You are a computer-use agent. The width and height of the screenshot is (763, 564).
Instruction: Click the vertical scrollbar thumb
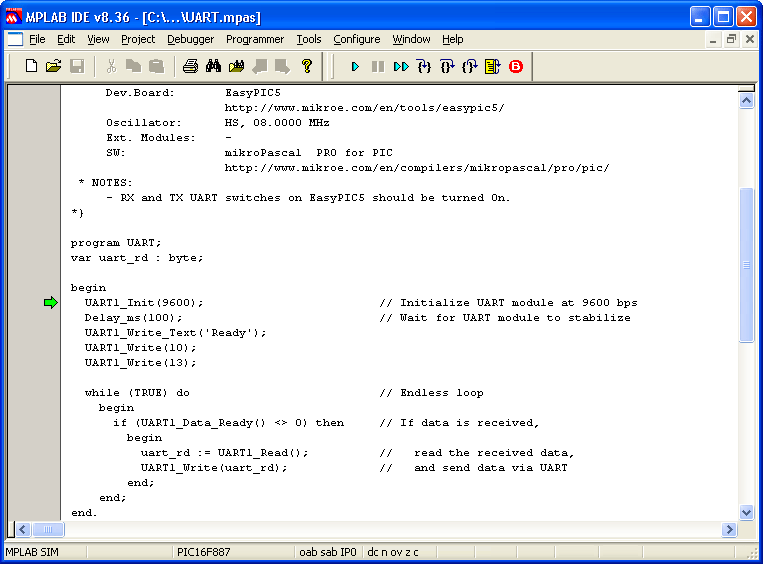pos(746,265)
